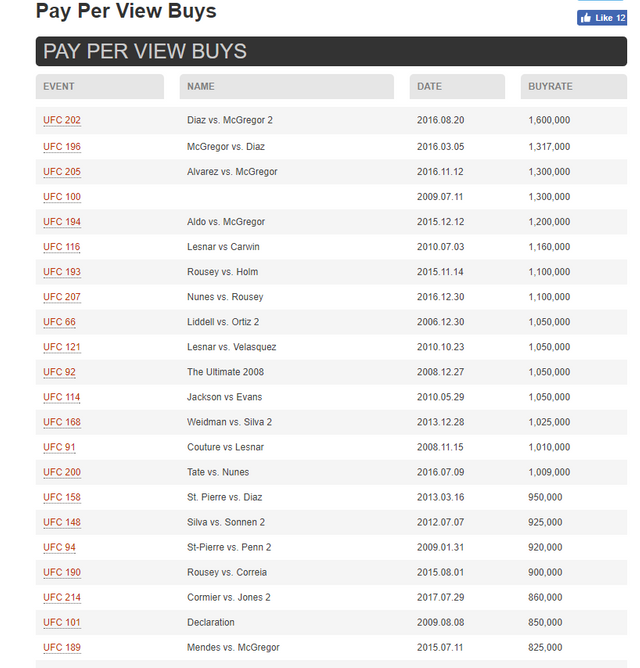
Task: Open the UFC 200 event link
Action: click(x=62, y=472)
